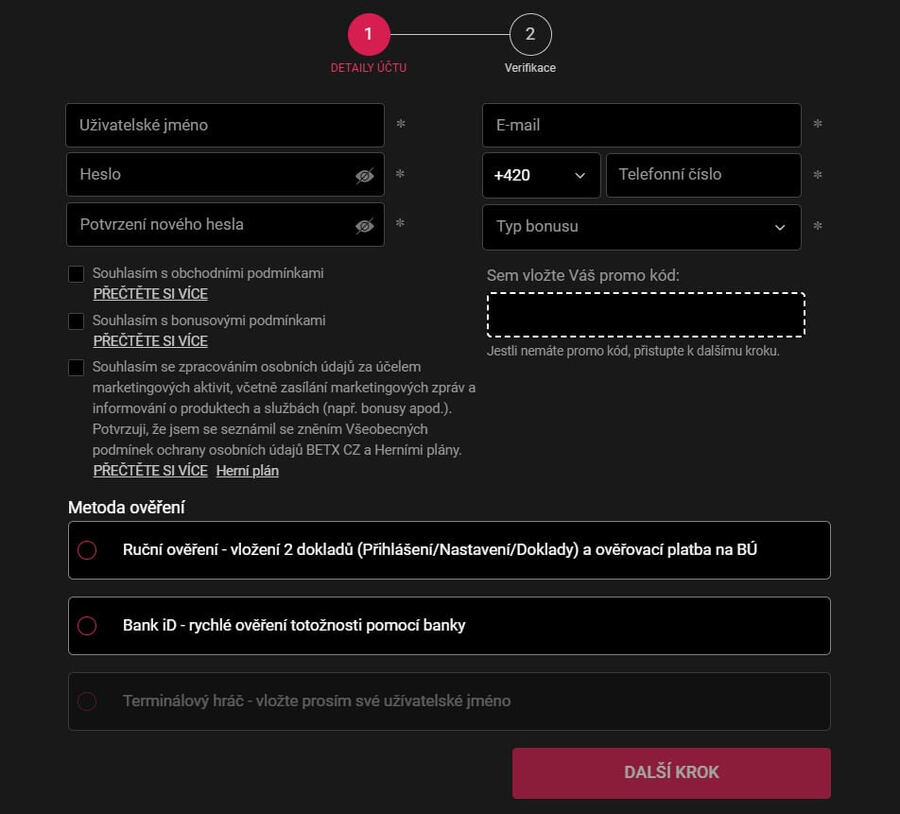Focus the Uživatelské jméno input field
Viewport: 900px width, 814px height.
(225, 125)
